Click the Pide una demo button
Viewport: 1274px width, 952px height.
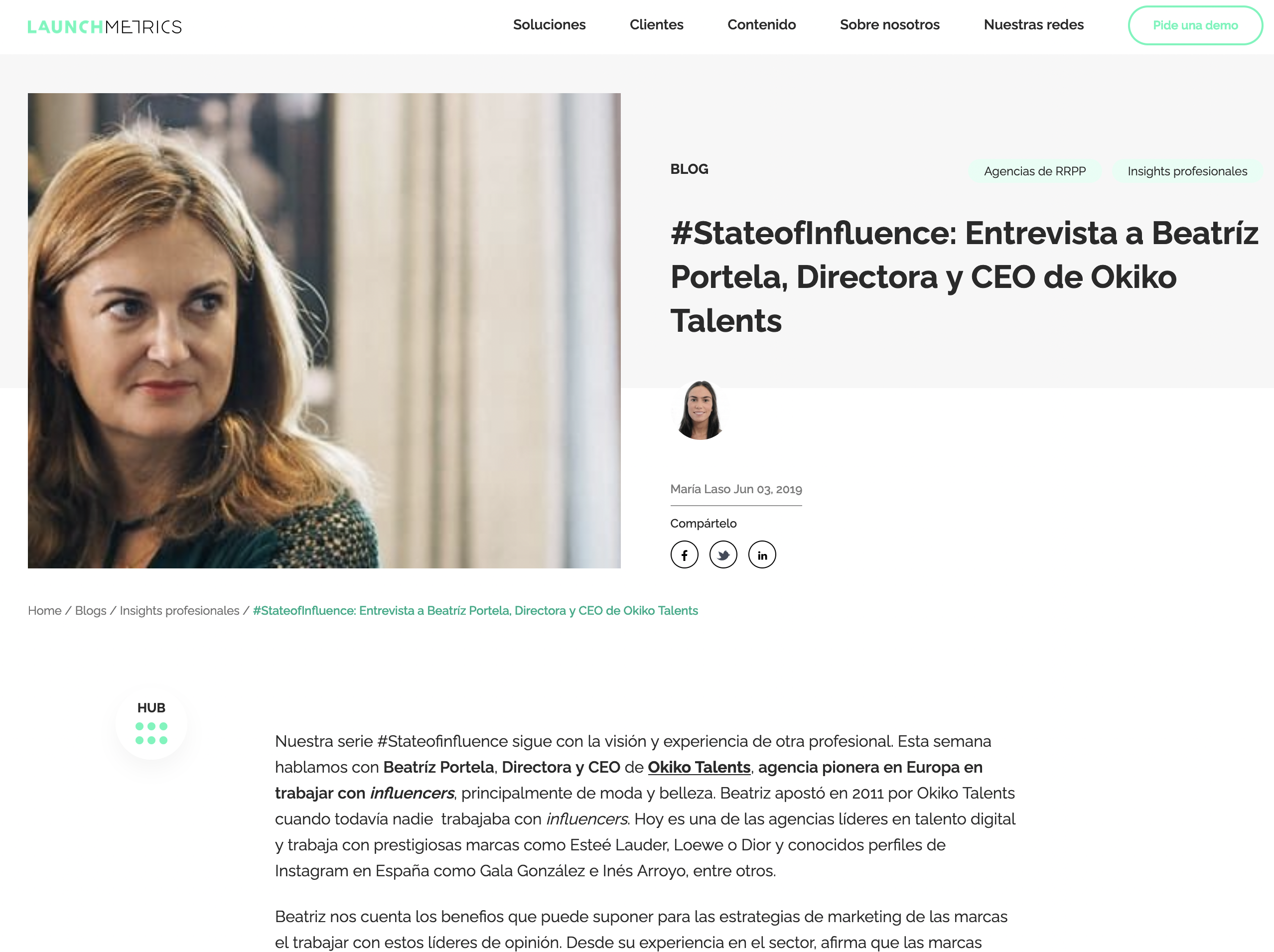tap(1195, 25)
